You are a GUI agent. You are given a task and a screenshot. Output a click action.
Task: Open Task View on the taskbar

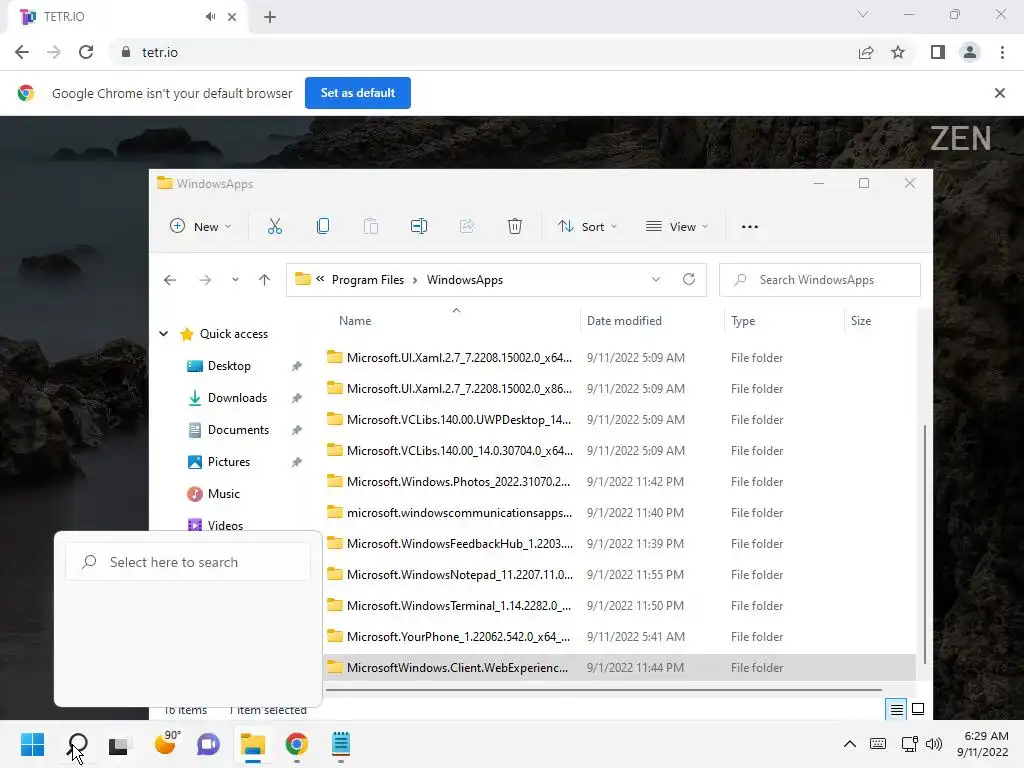point(118,745)
